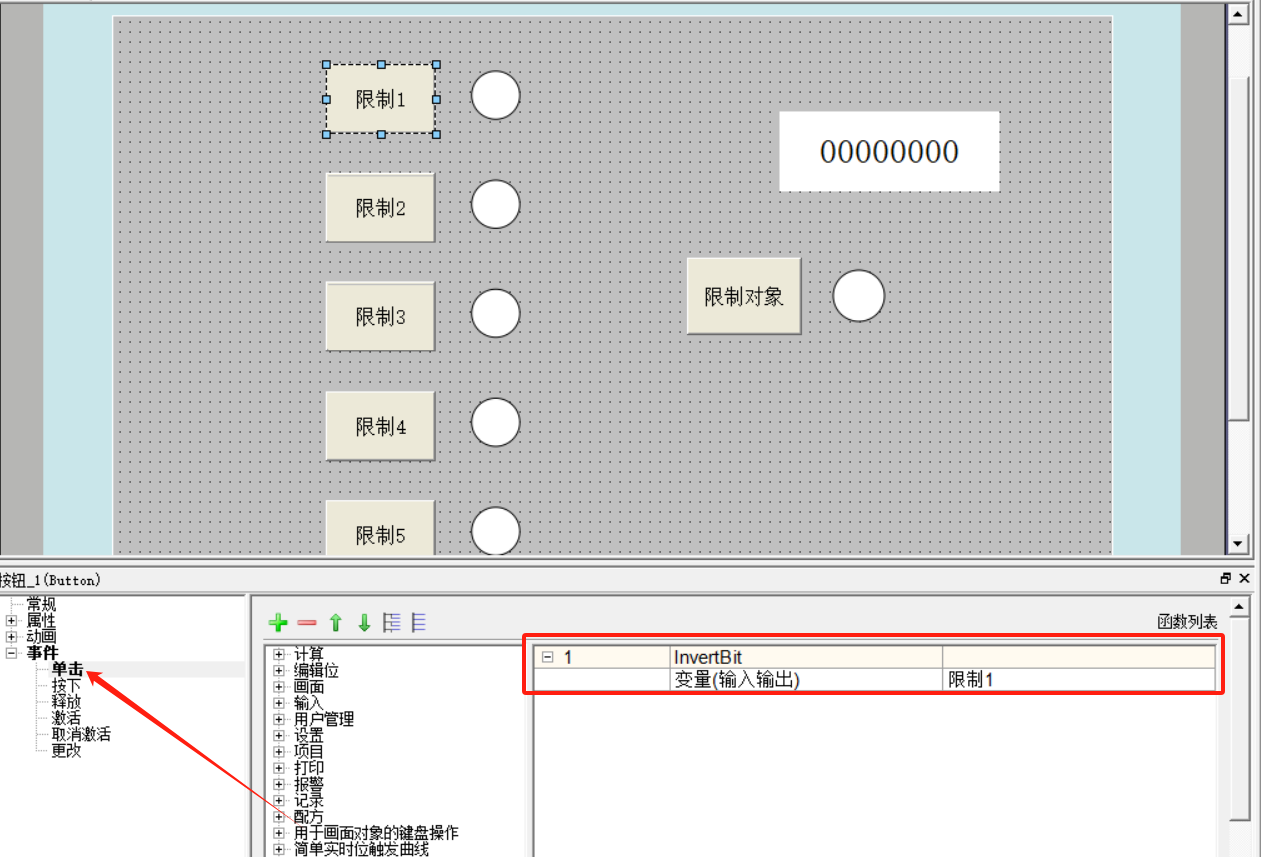Screen dimensions: 1261x857
Task: Select the circle indicator next to 限制2
Action: tap(496, 205)
